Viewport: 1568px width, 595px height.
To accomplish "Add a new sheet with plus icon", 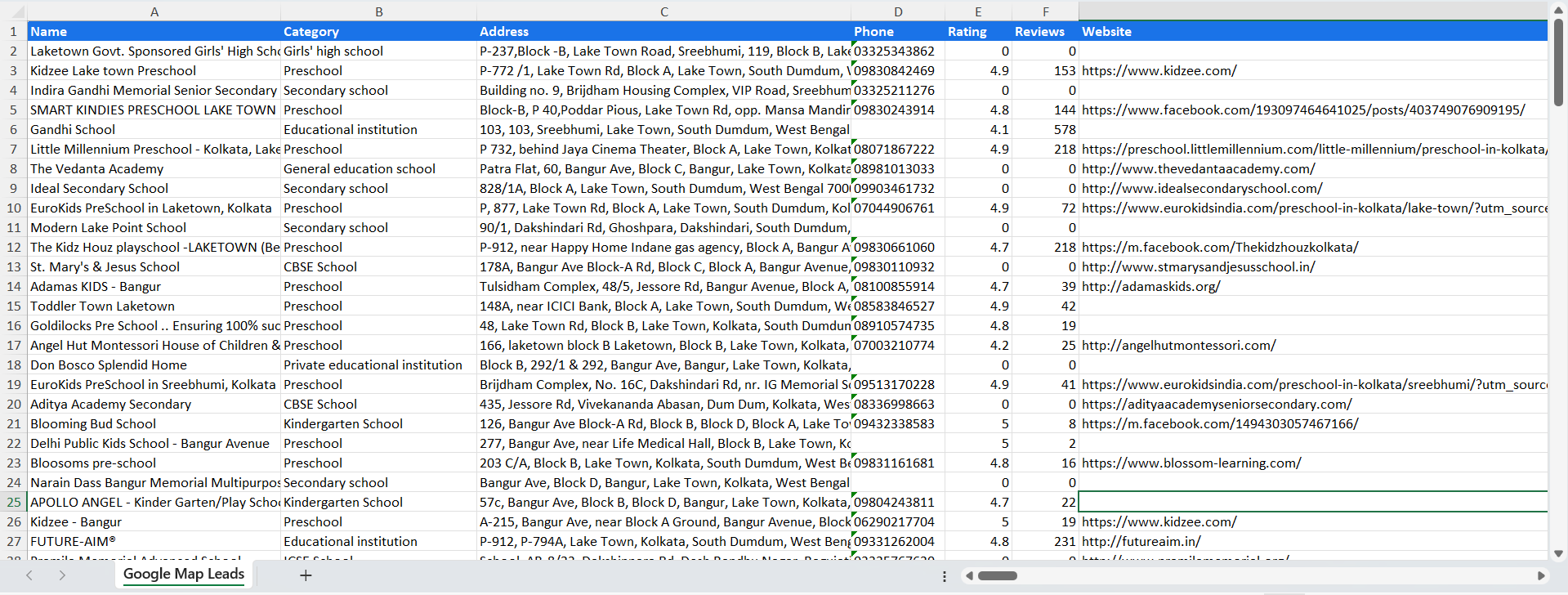I will coord(306,575).
